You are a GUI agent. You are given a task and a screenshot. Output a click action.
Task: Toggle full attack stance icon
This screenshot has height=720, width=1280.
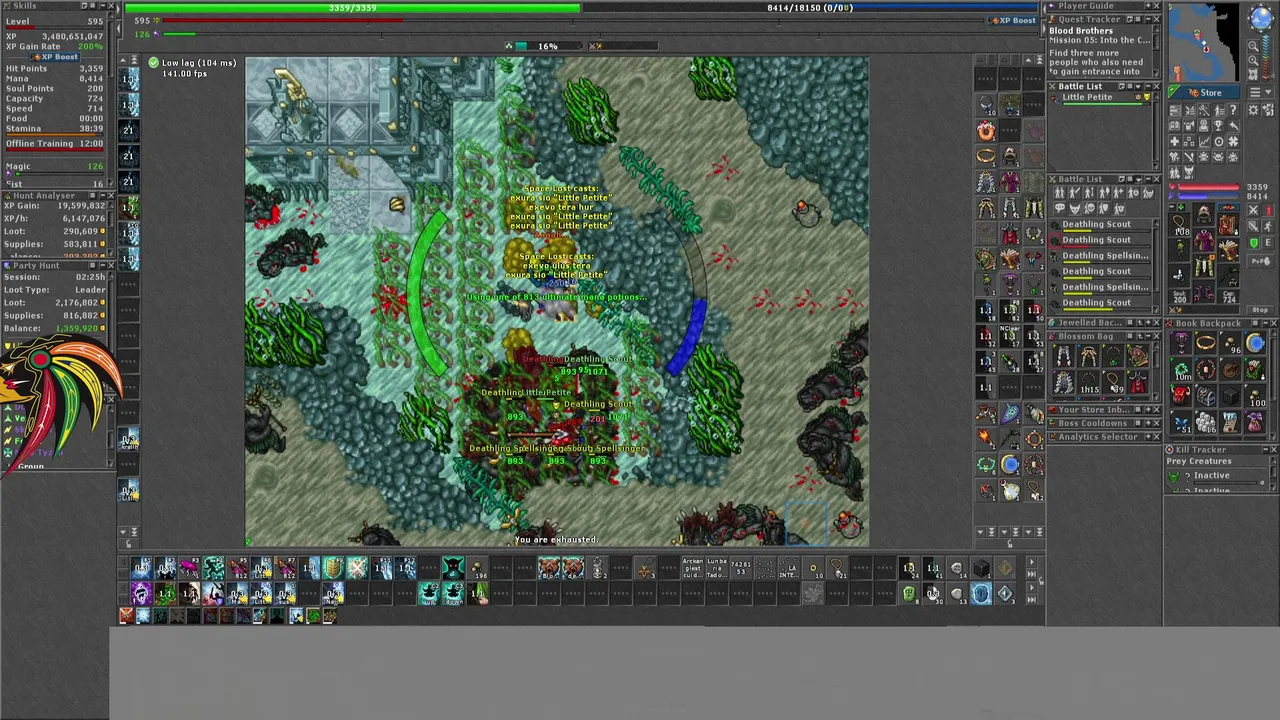(x=1253, y=210)
